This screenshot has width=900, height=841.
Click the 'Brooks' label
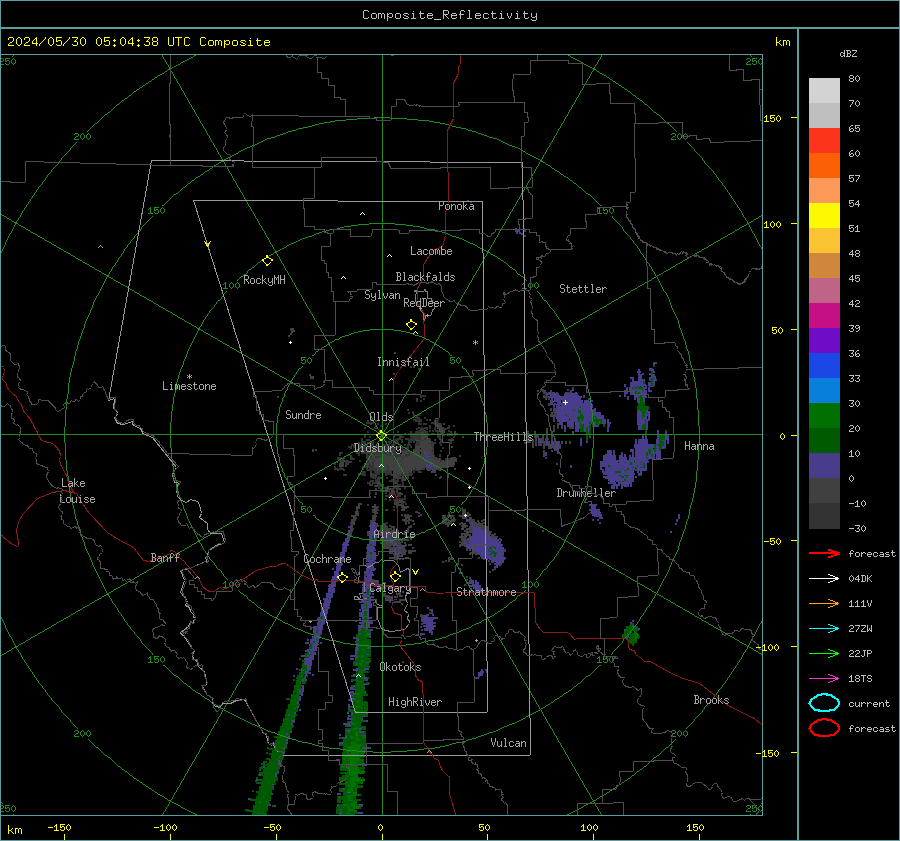(711, 700)
